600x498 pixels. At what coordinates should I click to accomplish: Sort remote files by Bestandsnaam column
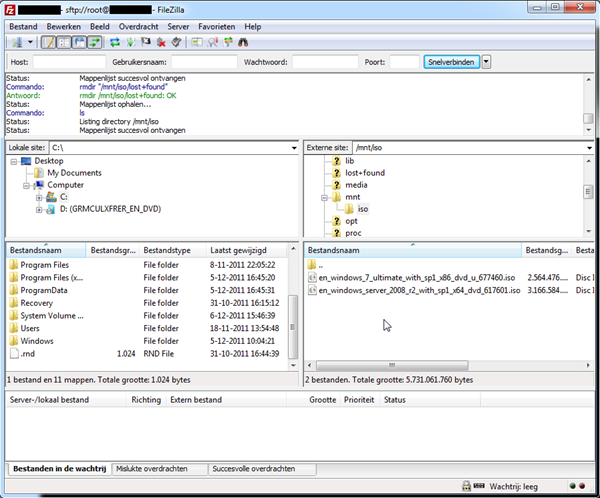coord(413,250)
